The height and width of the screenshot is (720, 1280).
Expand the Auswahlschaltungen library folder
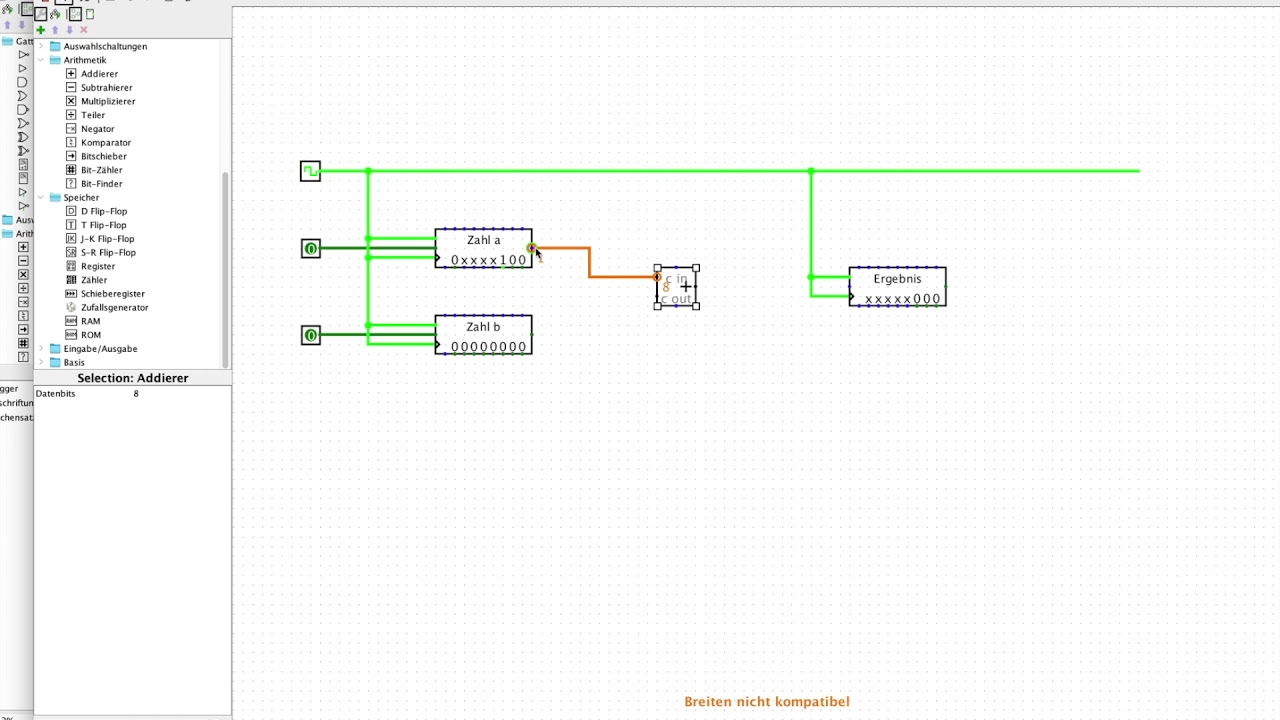[x=41, y=46]
